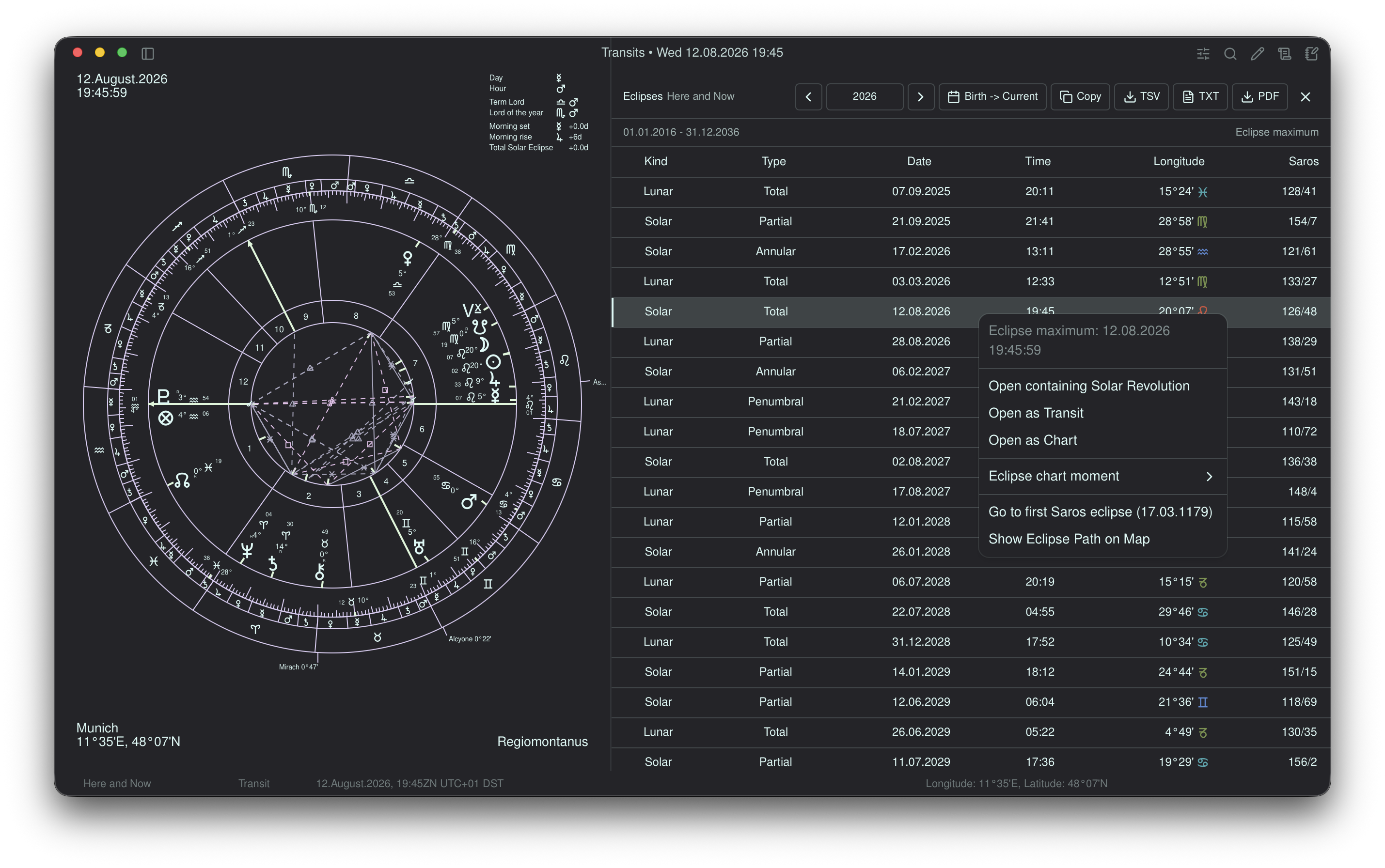The width and height of the screenshot is (1385, 868).
Task: Download eclipses as PDF
Action: [x=1260, y=96]
